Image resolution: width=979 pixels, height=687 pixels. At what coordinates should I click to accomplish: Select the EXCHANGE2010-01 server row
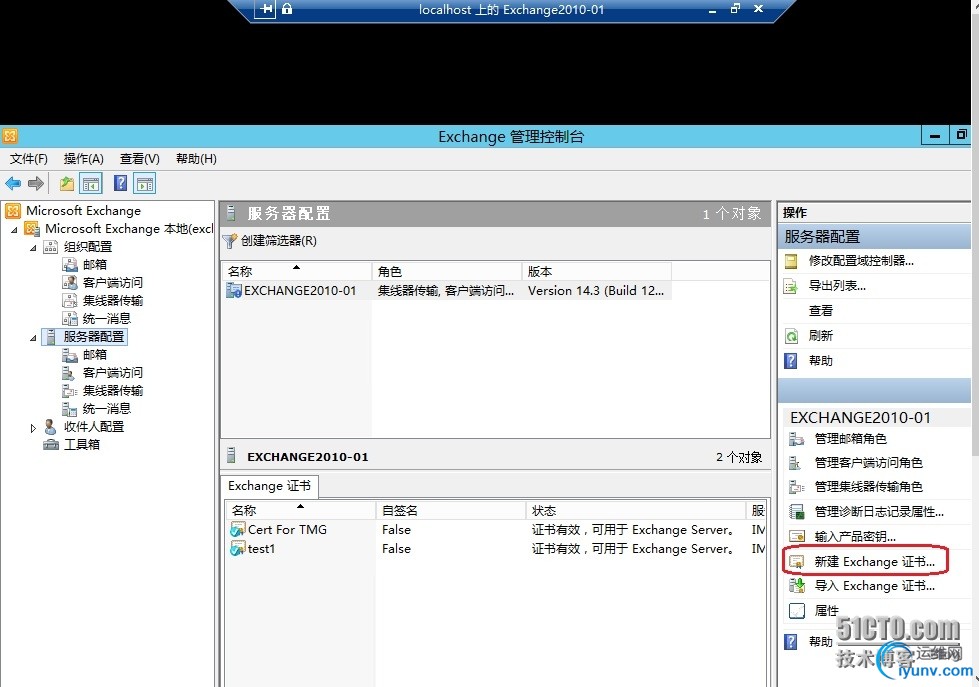point(448,290)
